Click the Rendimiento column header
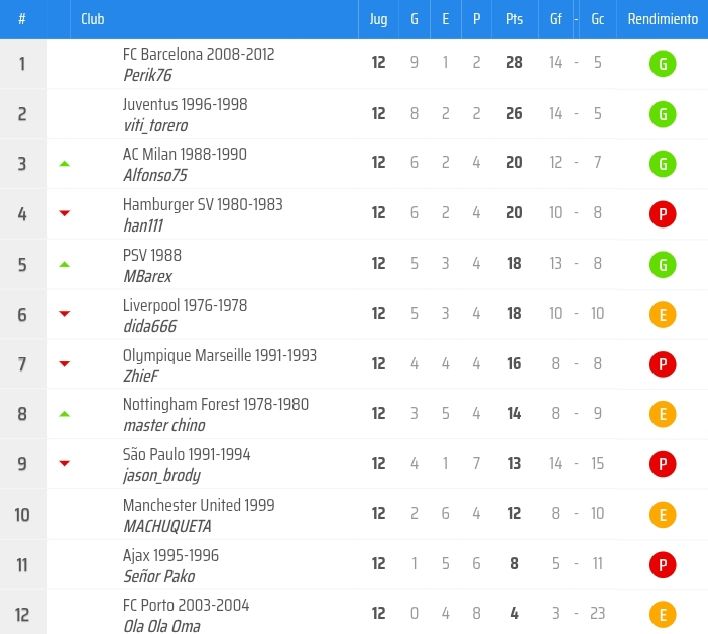This screenshot has height=634, width=708. [x=662, y=19]
